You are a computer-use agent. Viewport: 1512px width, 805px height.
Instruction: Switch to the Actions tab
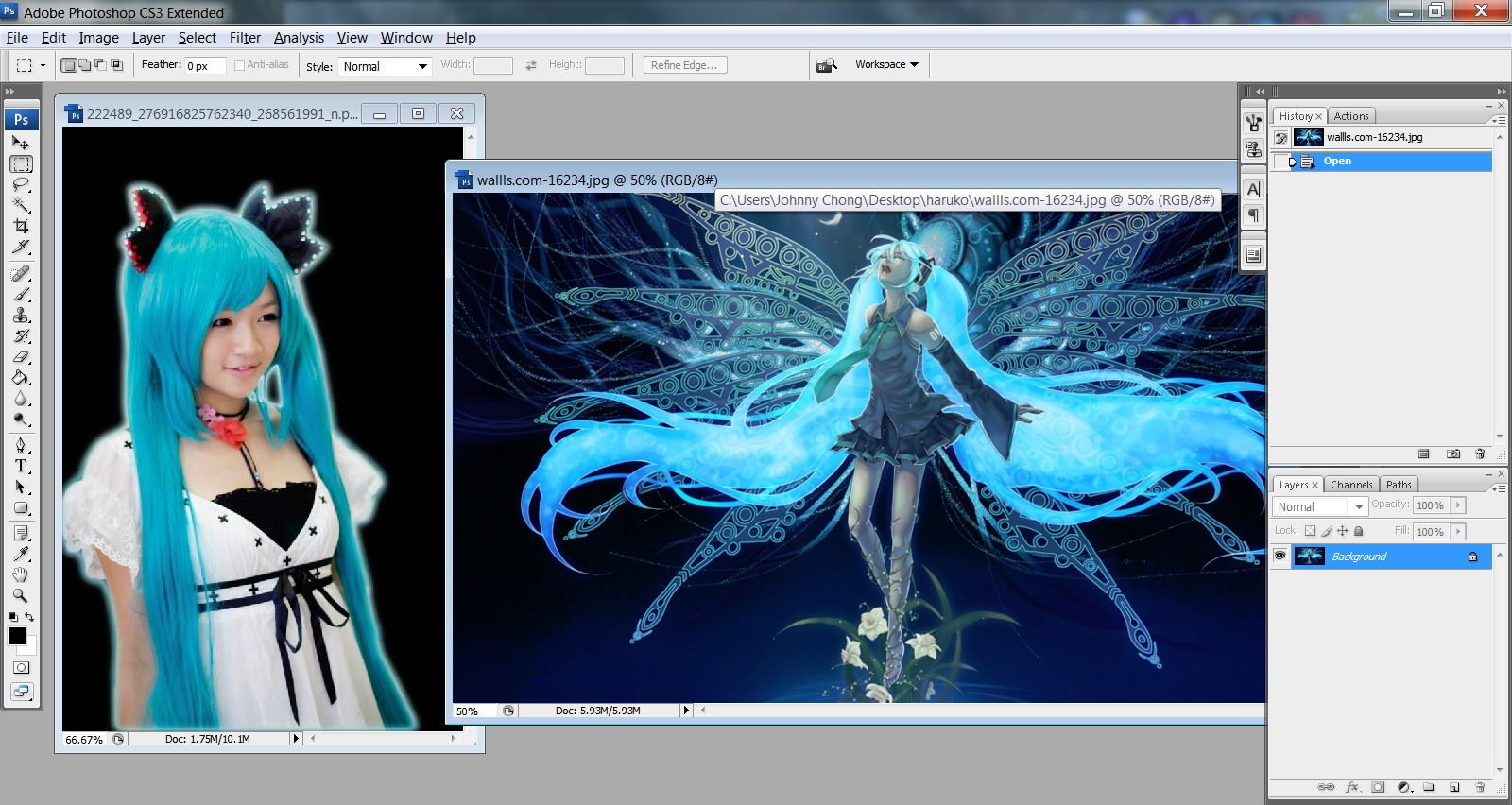click(1351, 116)
